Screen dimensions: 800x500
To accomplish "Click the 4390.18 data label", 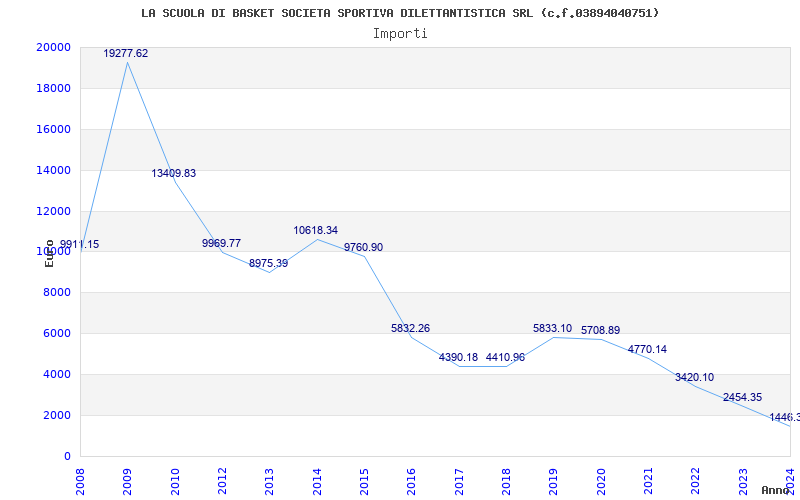I will tap(458, 358).
